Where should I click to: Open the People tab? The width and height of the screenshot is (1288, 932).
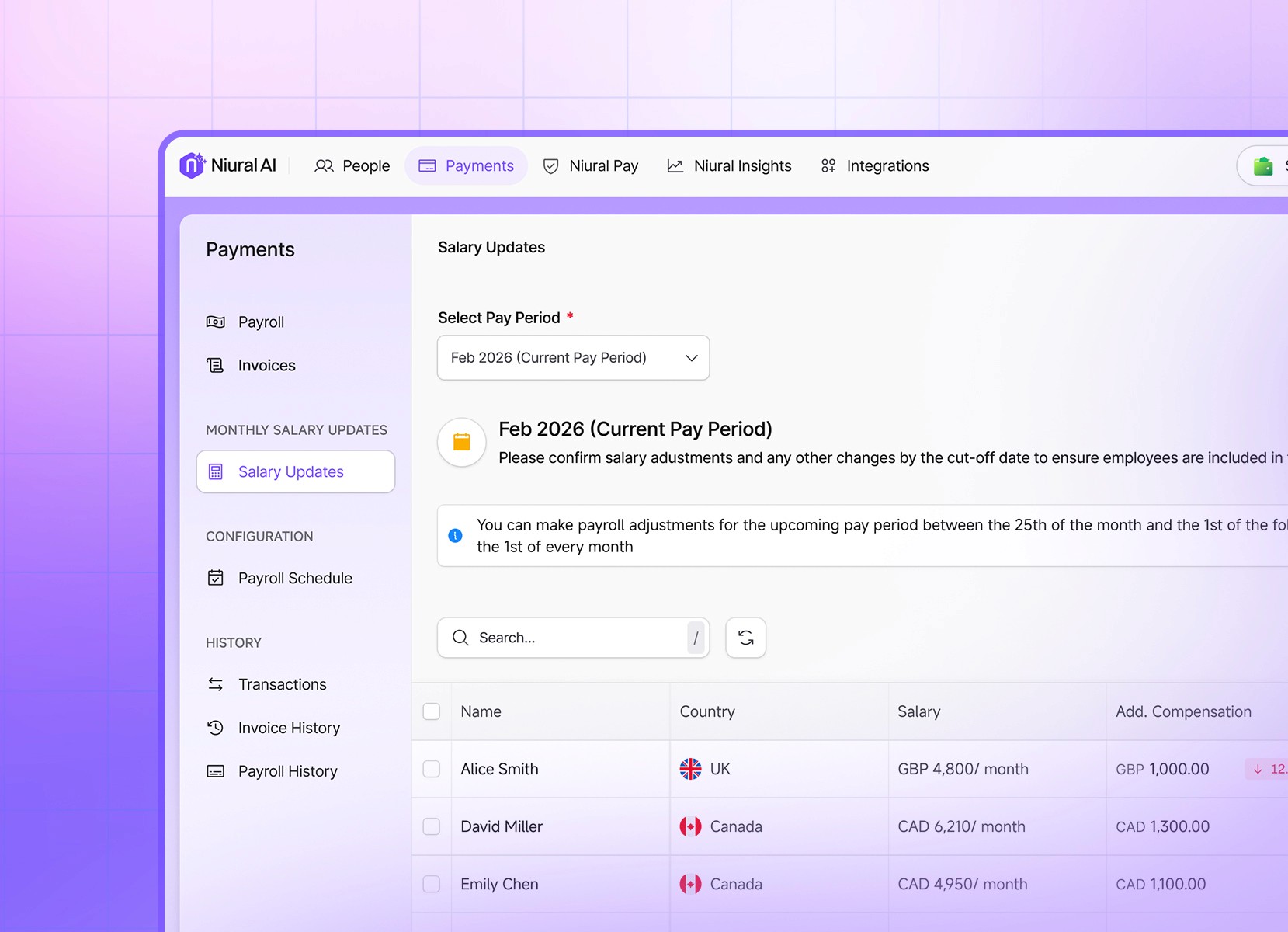click(352, 165)
